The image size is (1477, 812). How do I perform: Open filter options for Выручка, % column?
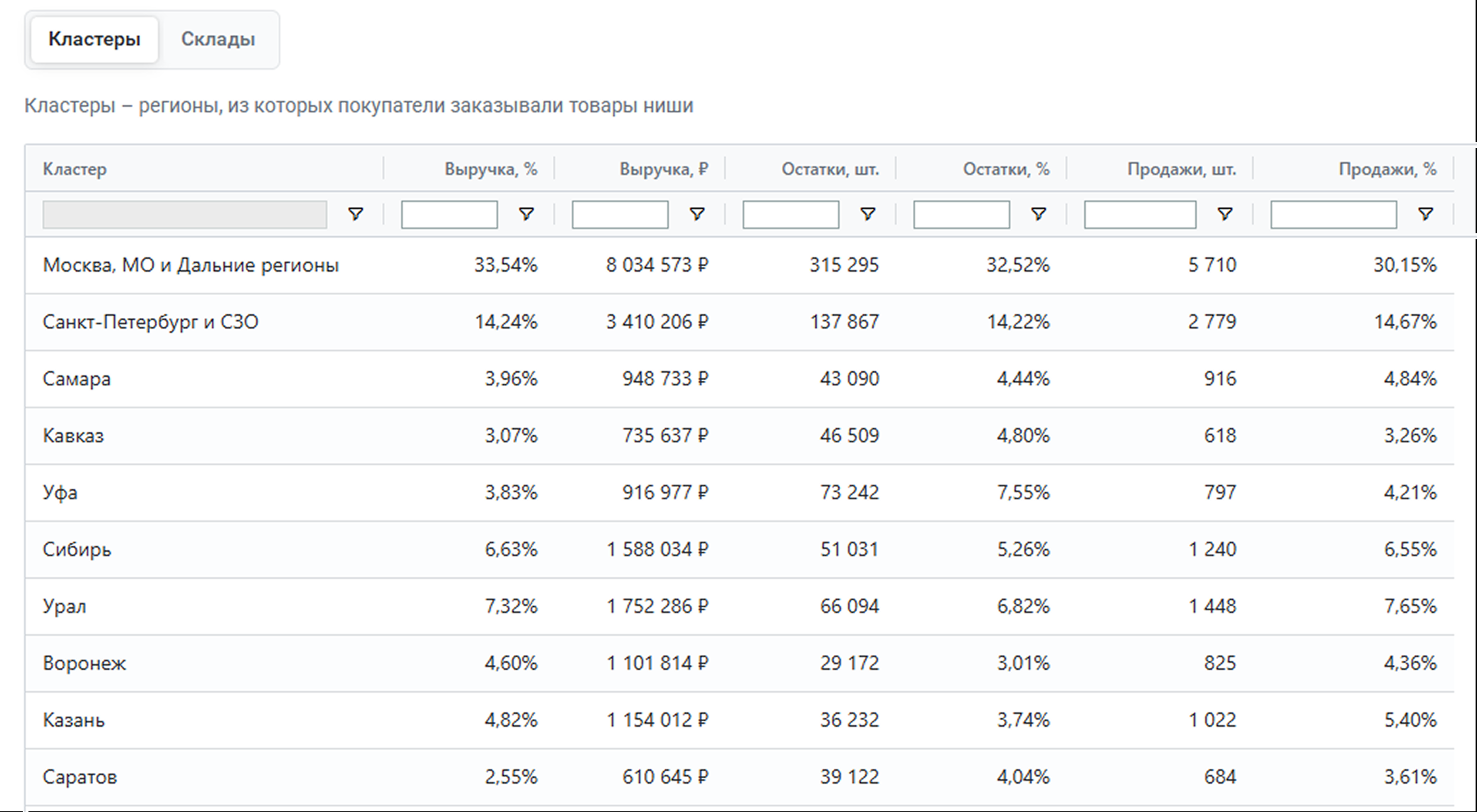pyautogui.click(x=526, y=214)
